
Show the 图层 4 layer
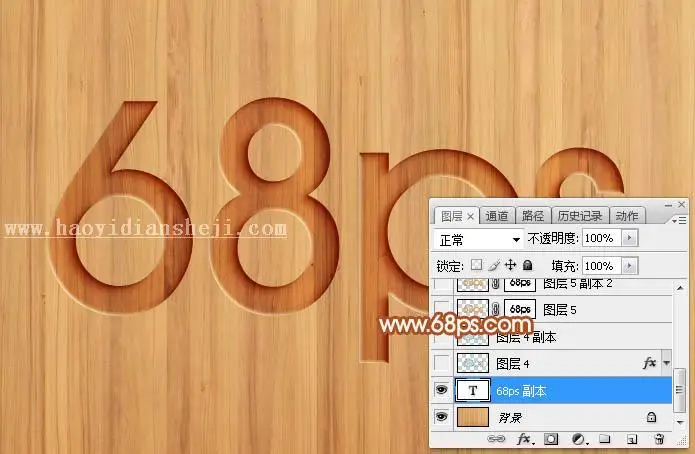[441, 363]
